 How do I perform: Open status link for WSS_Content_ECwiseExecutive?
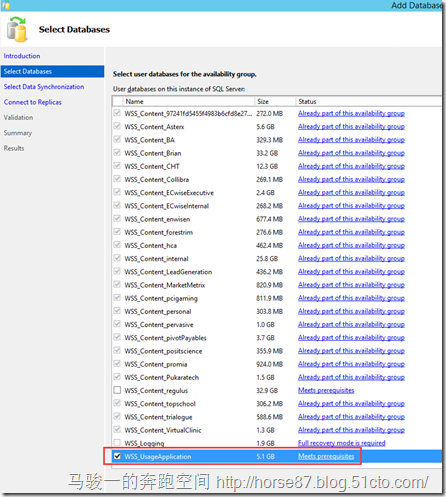pyautogui.click(x=351, y=192)
